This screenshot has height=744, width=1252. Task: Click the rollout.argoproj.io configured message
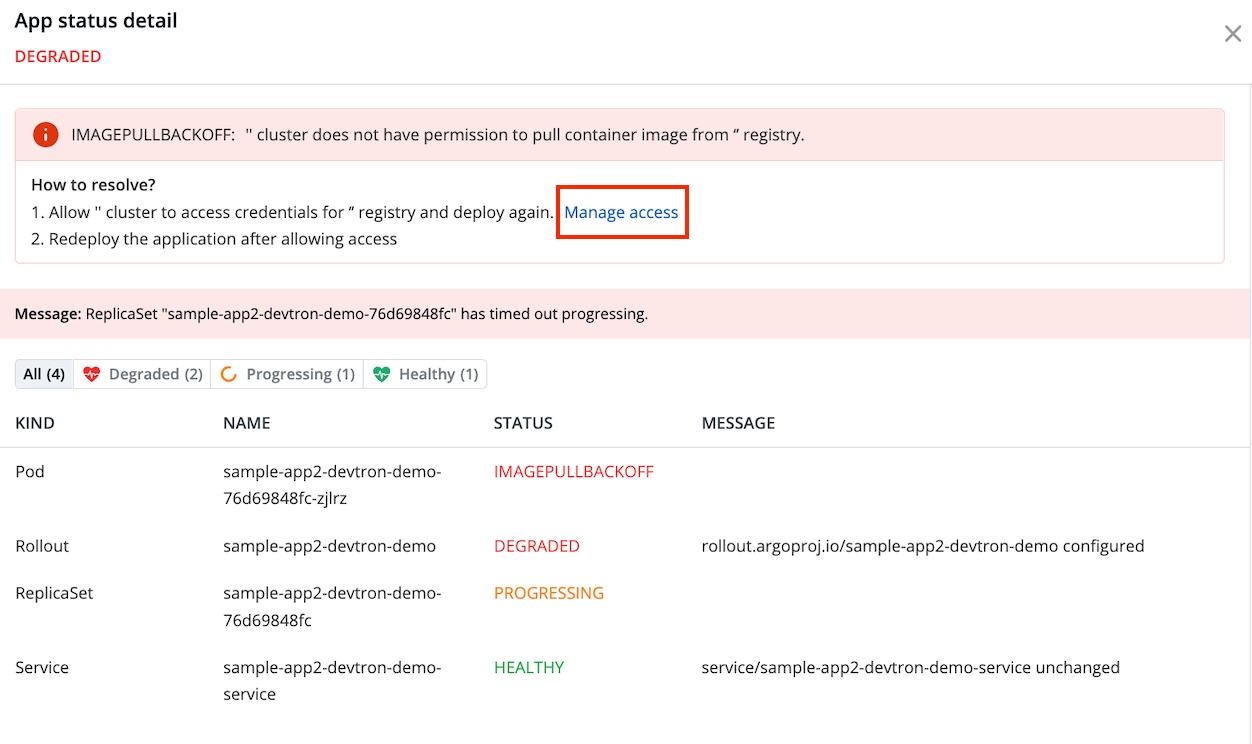click(923, 546)
